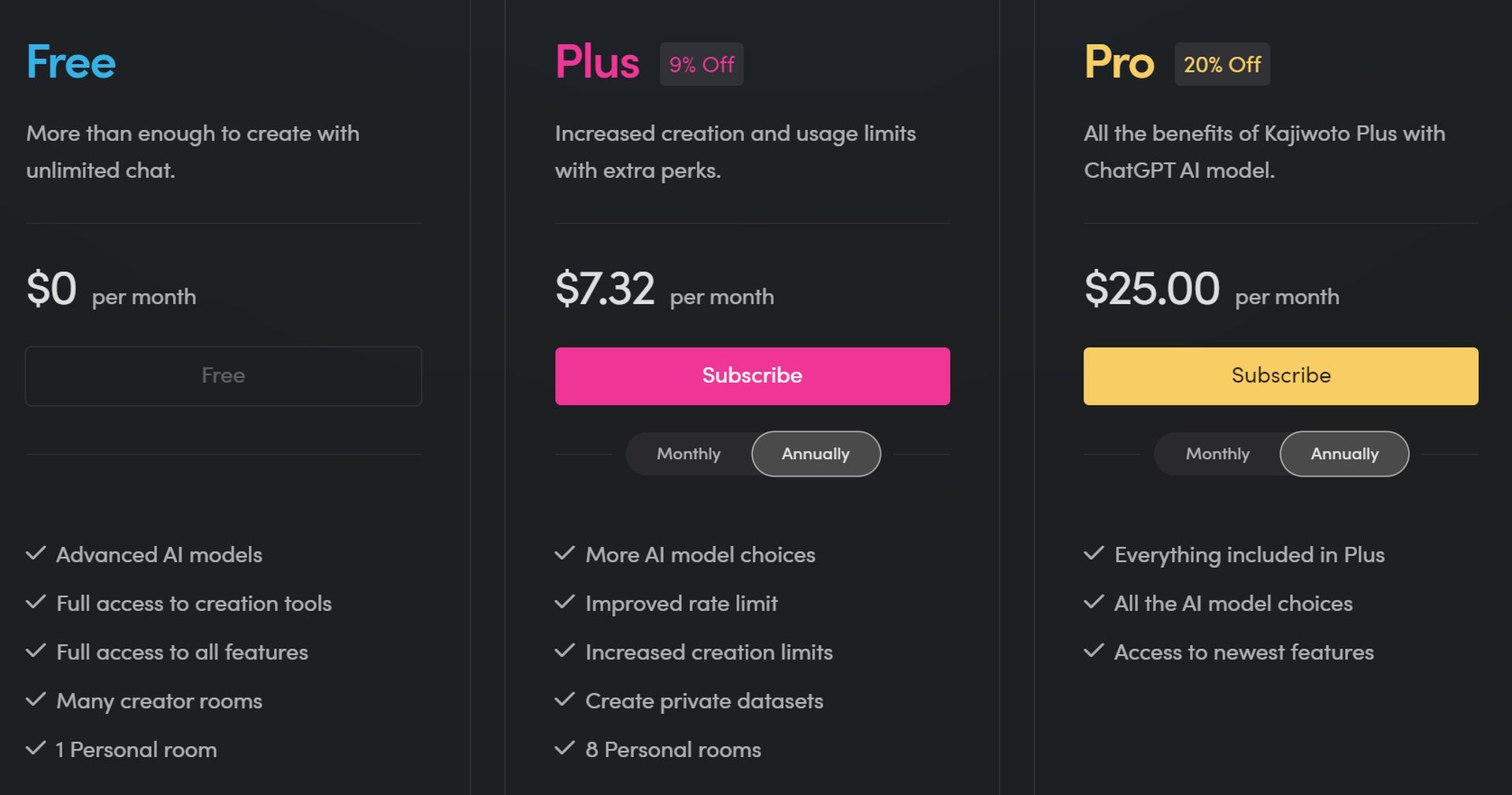Click the yellow Pro plan heading

pyautogui.click(x=1119, y=62)
